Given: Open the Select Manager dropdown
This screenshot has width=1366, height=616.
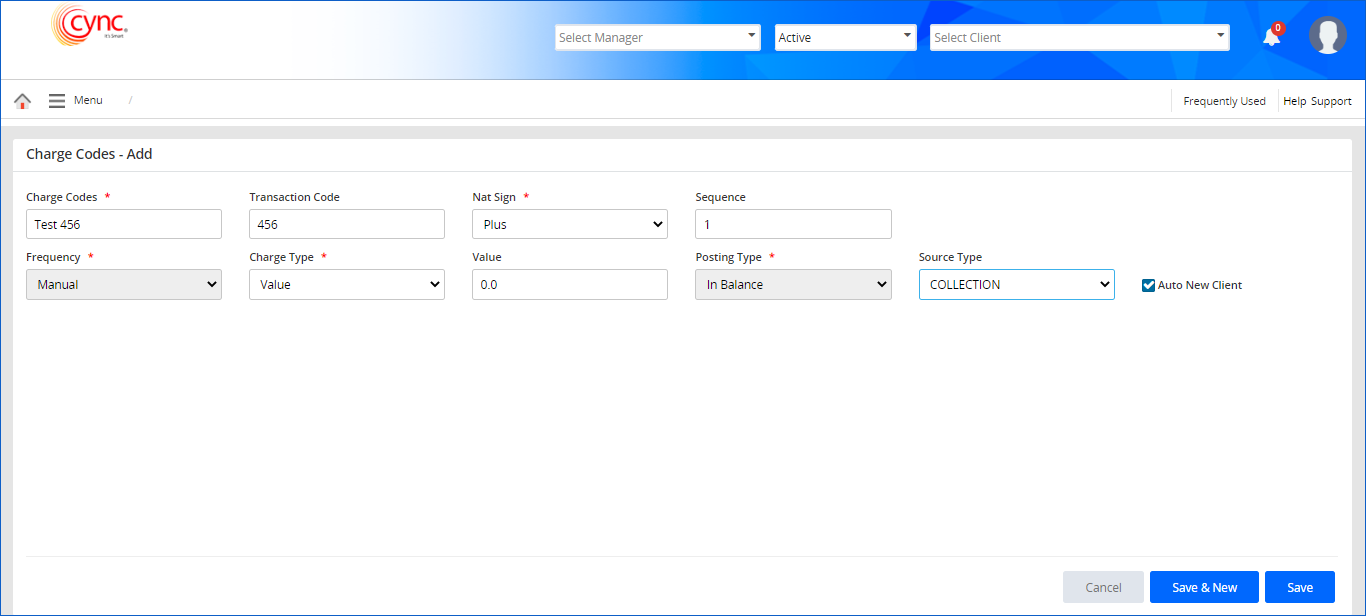Looking at the screenshot, I should pos(657,38).
